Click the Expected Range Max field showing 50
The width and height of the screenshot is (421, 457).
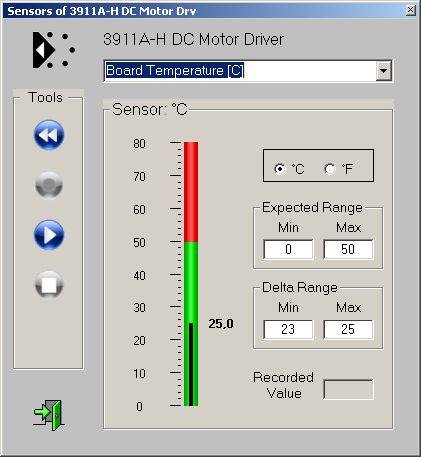tap(348, 249)
